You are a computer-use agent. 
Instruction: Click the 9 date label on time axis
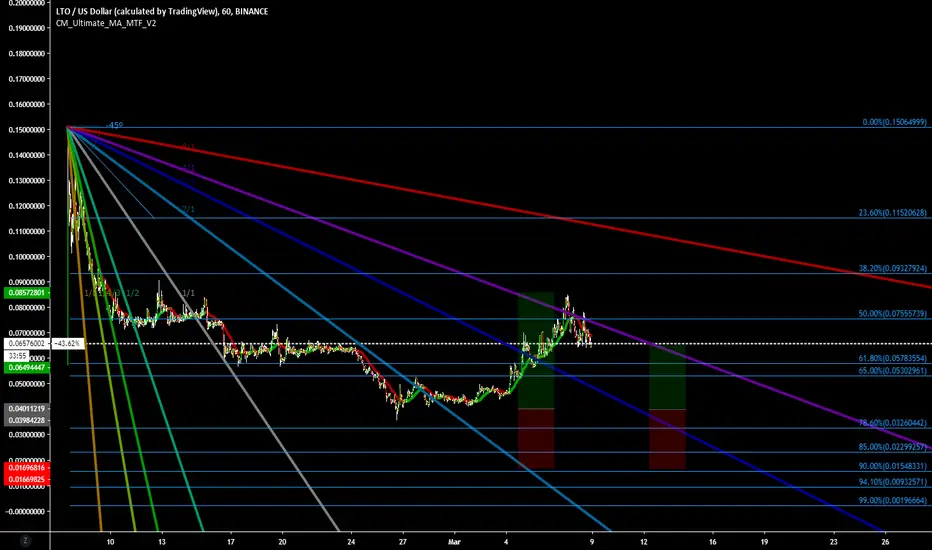click(x=592, y=542)
